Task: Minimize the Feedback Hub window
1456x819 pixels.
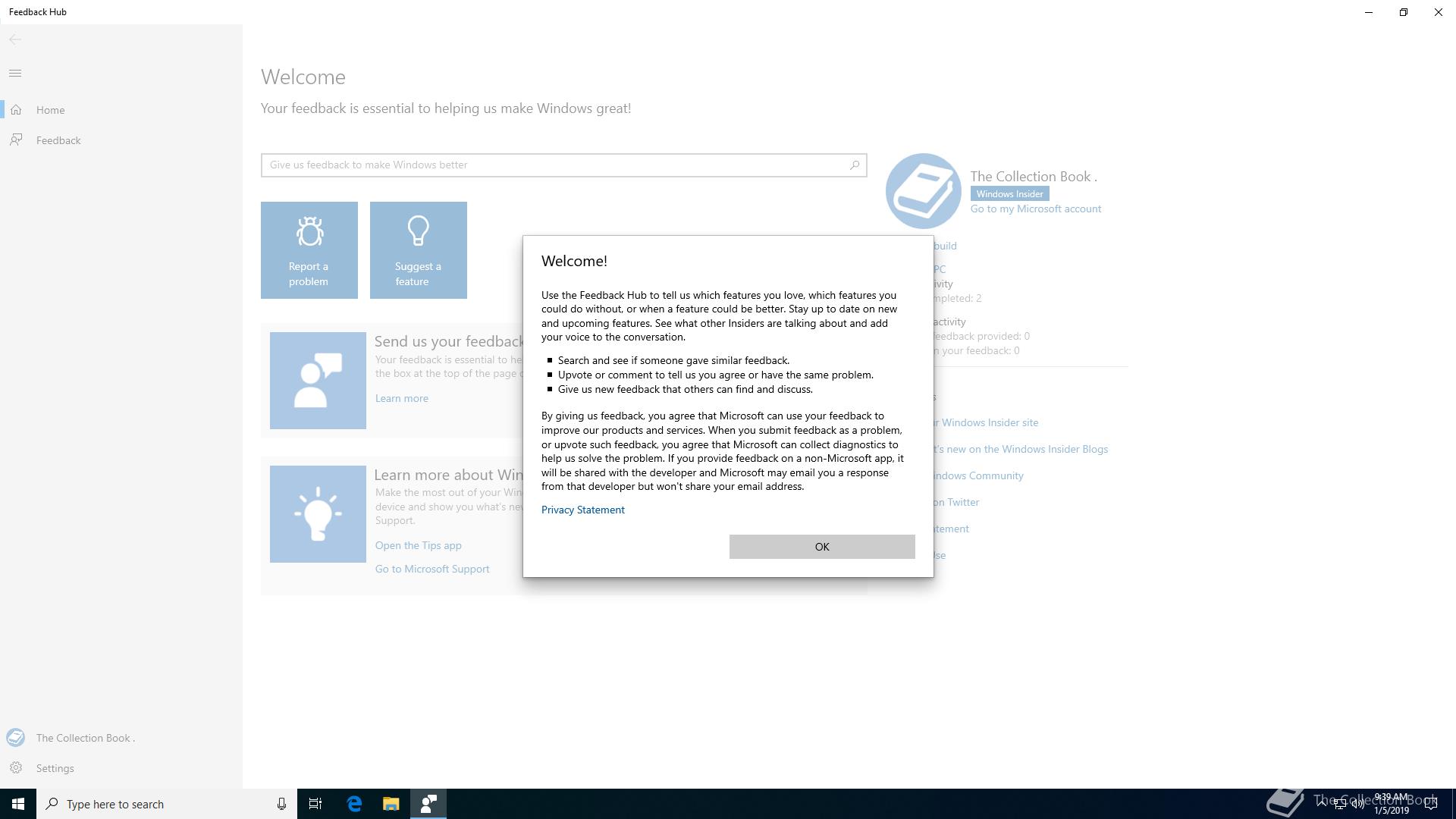Action: tap(1369, 12)
